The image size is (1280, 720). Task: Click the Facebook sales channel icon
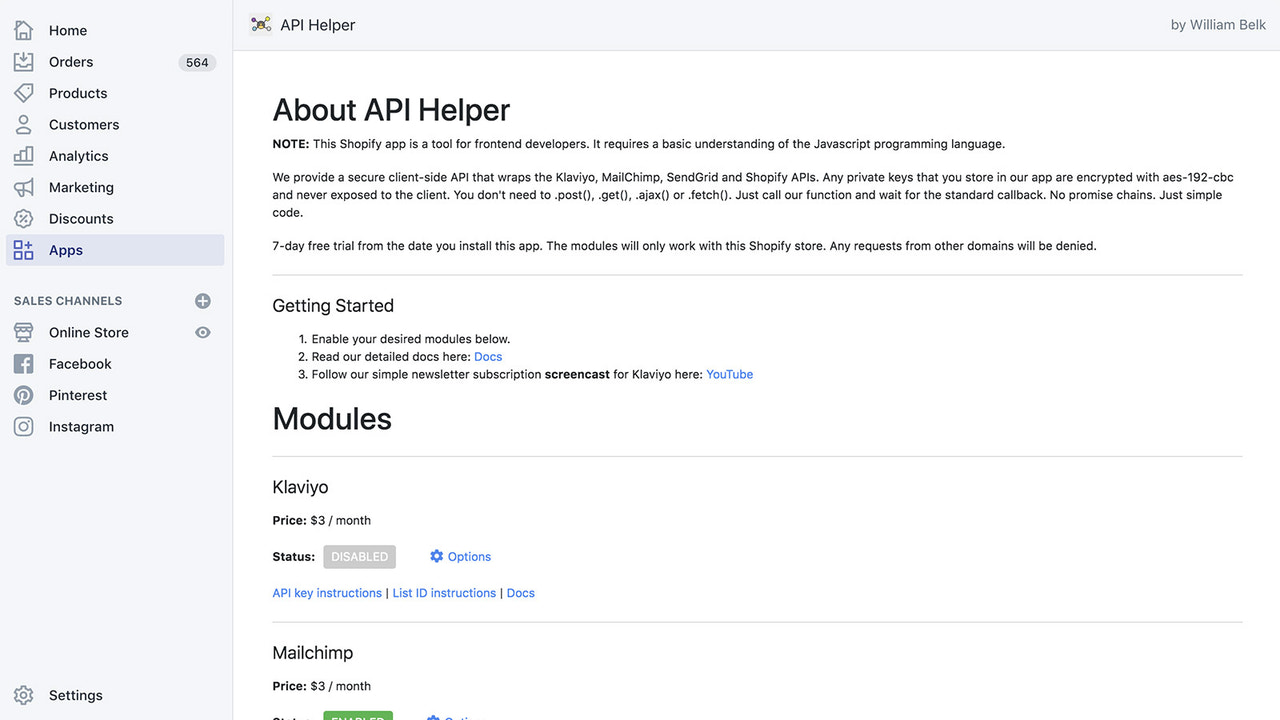[22, 364]
